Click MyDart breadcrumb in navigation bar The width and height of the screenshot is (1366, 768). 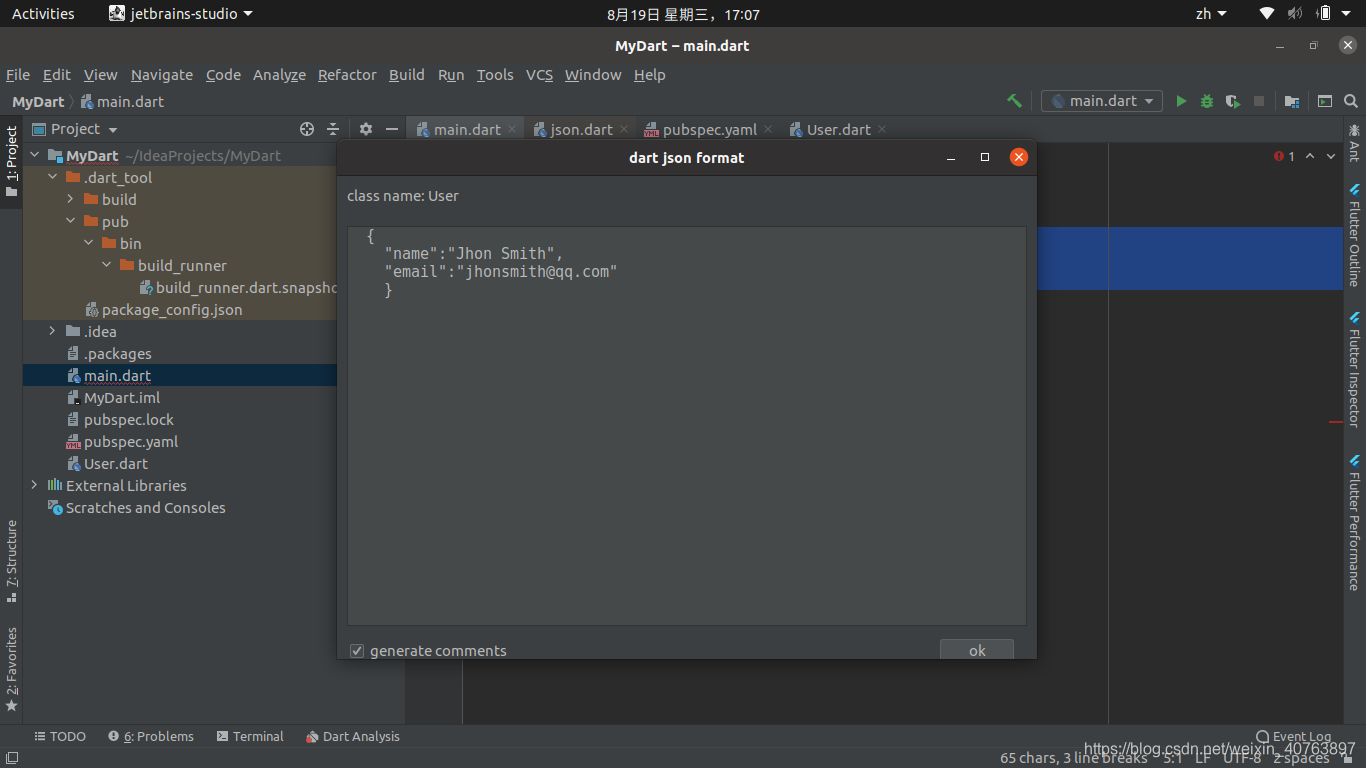pos(38,102)
